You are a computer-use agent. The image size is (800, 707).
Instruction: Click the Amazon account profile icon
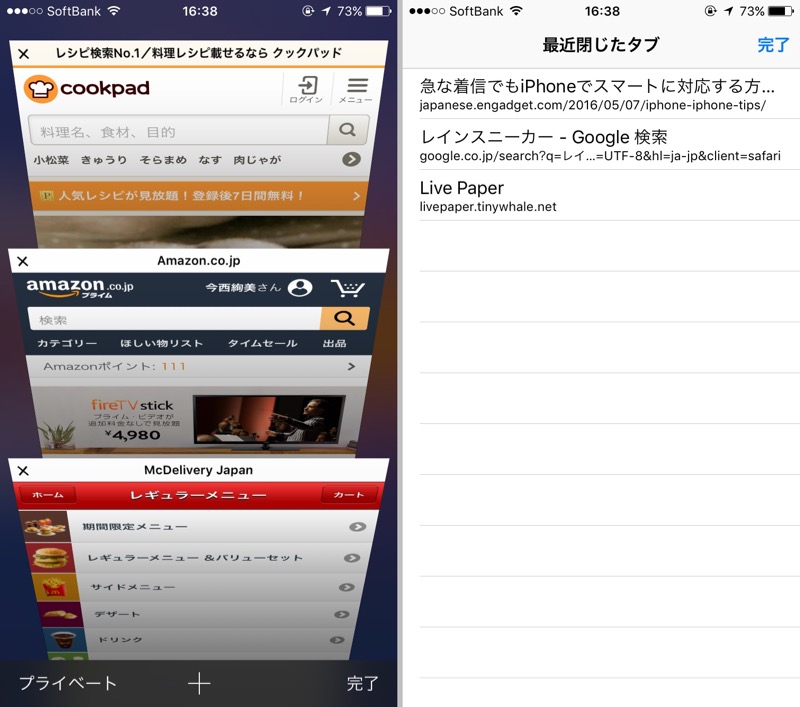300,288
